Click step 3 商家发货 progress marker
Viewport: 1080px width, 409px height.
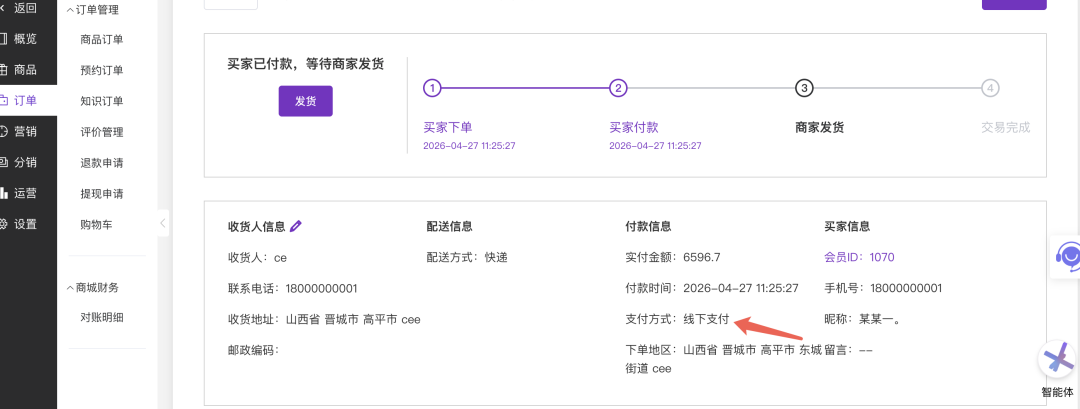(804, 88)
